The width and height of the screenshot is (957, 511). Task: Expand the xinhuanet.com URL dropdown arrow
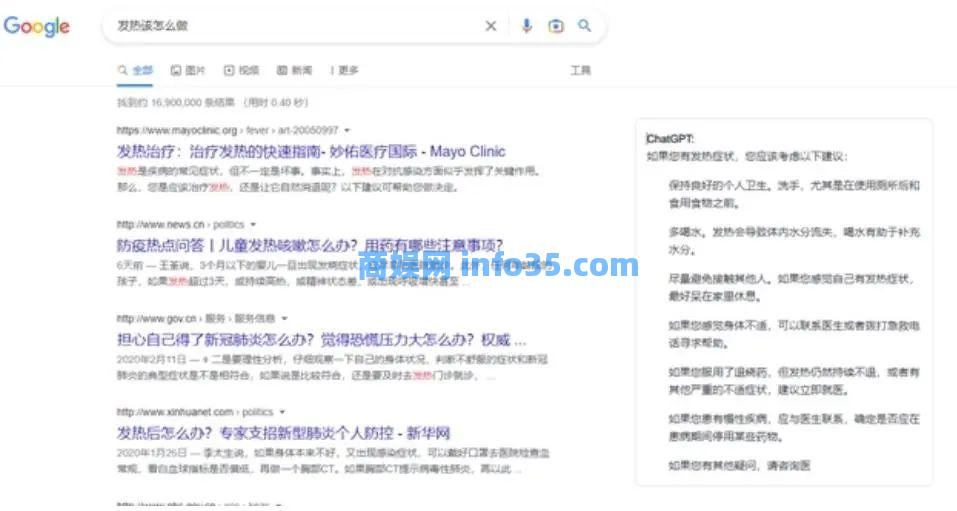[282, 412]
